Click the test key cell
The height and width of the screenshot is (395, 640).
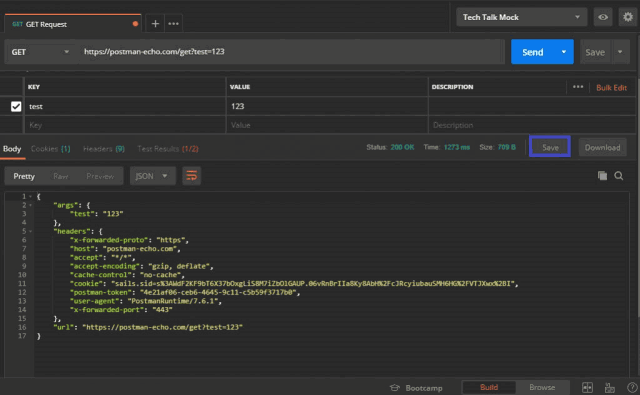pos(125,106)
